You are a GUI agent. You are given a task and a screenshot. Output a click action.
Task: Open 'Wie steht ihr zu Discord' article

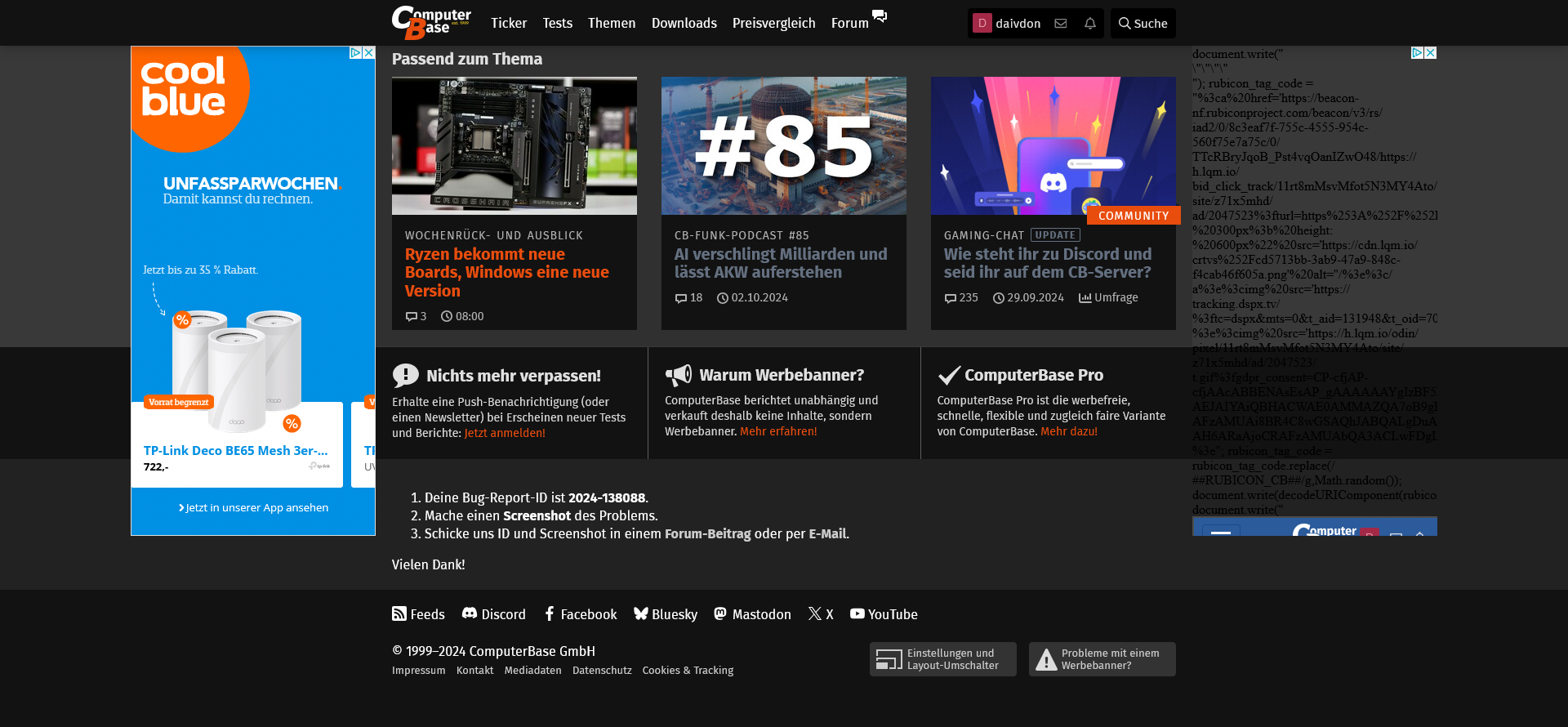click(1048, 263)
